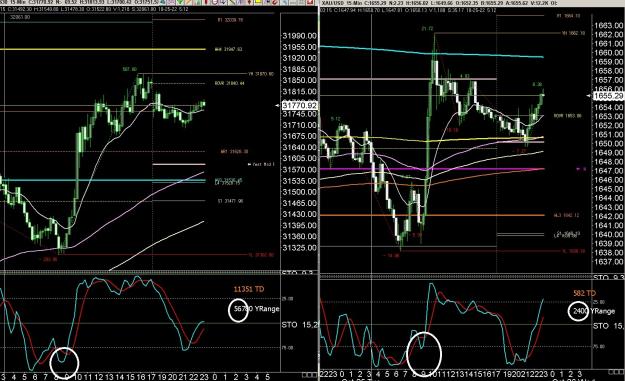
Task: Click the small boxes icon below the XAUUSD chart
Action: (617, 372)
